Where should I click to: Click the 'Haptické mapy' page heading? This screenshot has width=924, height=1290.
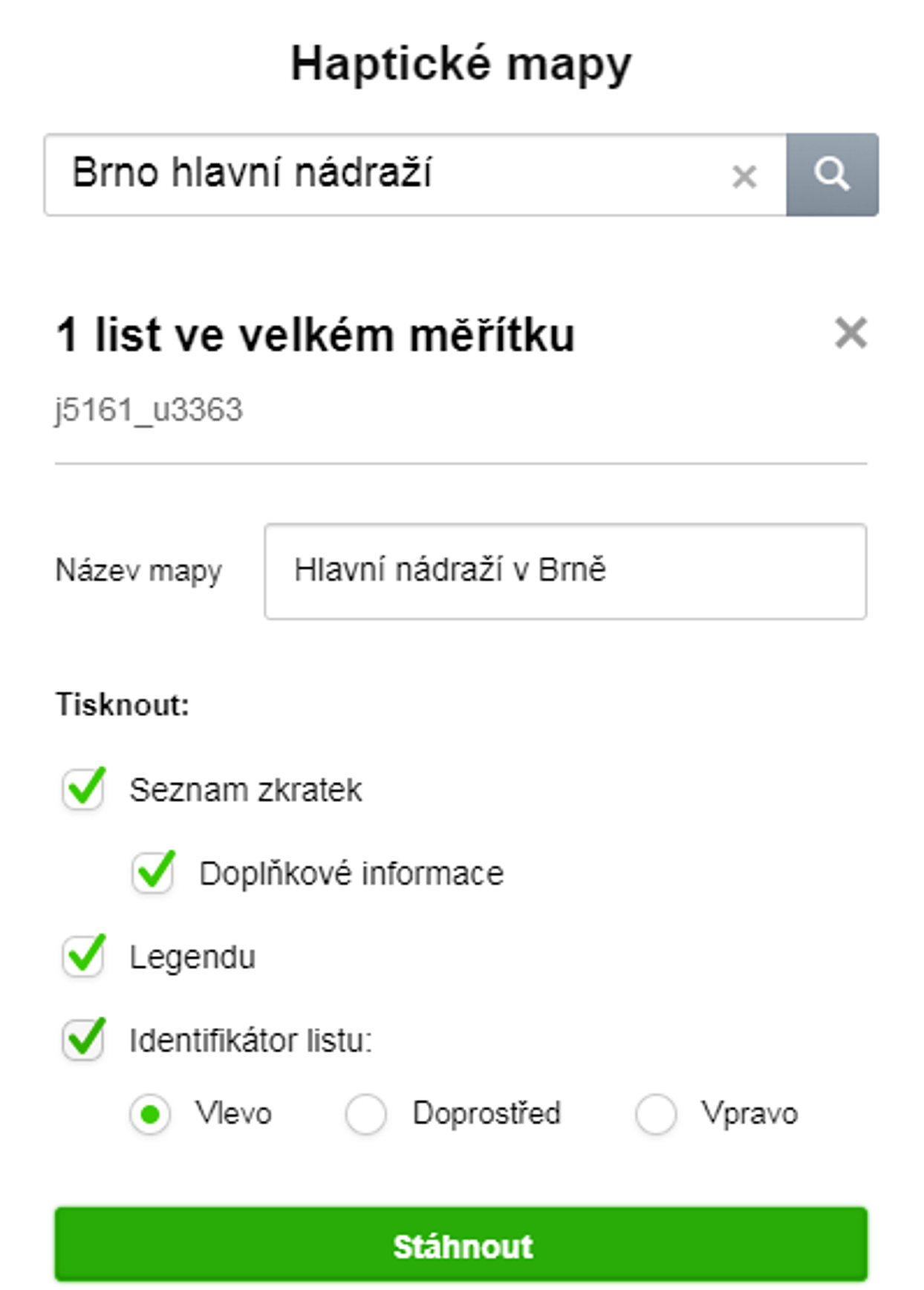pos(461,64)
